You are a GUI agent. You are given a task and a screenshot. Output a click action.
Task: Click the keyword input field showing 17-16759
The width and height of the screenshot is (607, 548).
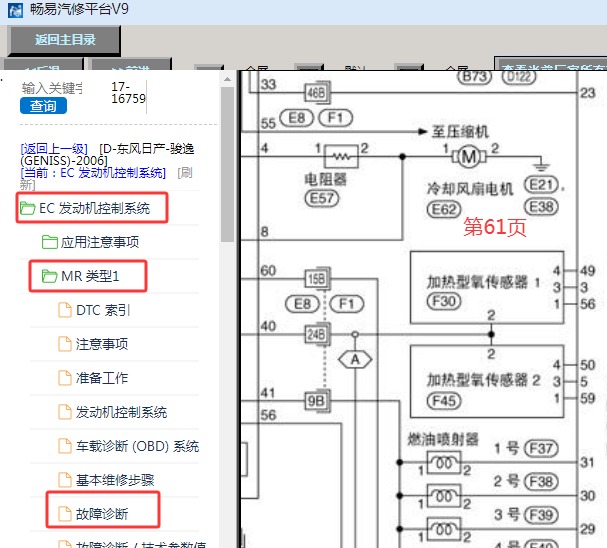128,93
